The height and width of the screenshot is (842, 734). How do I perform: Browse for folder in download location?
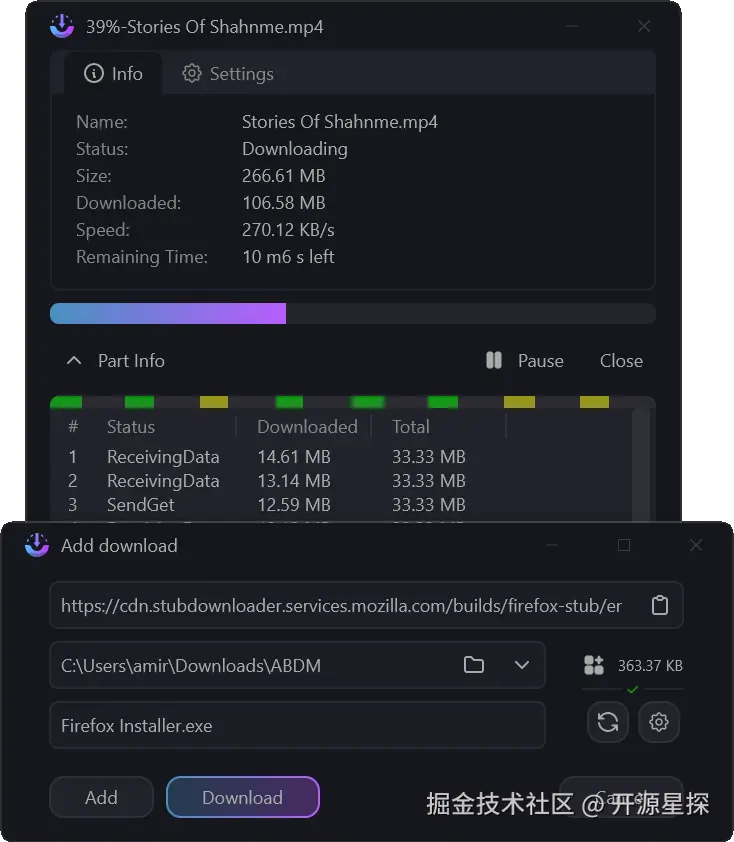click(474, 665)
